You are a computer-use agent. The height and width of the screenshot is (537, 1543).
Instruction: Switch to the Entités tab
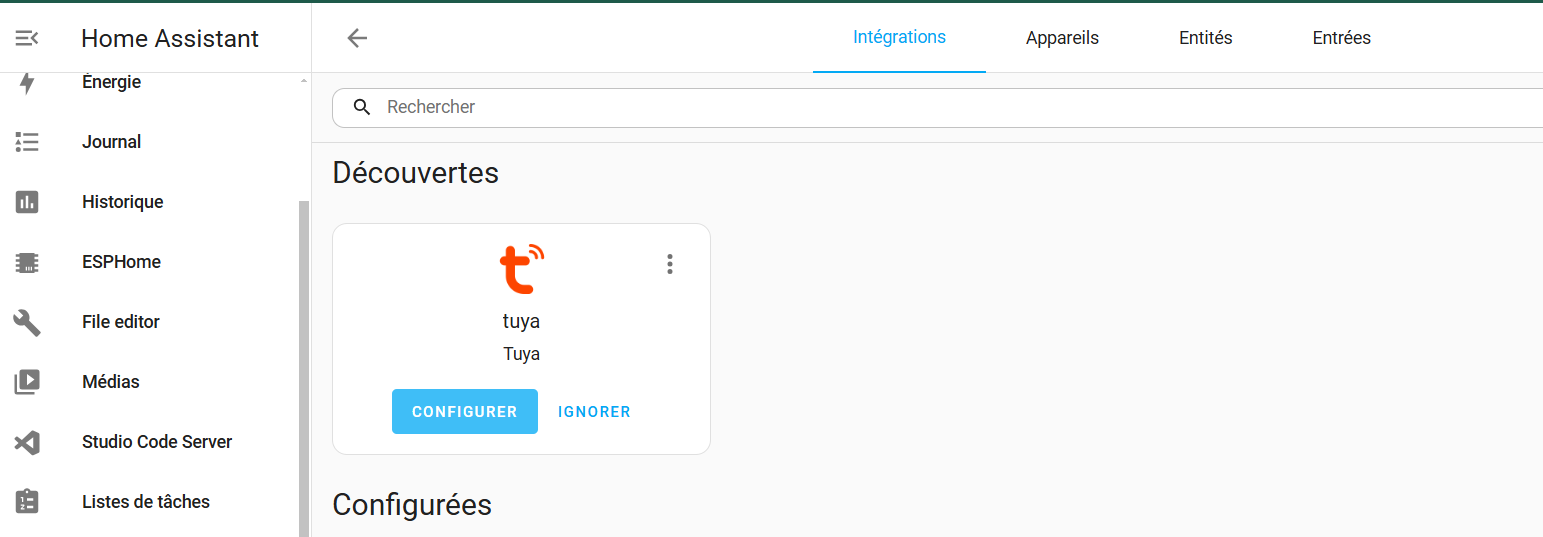[1206, 38]
